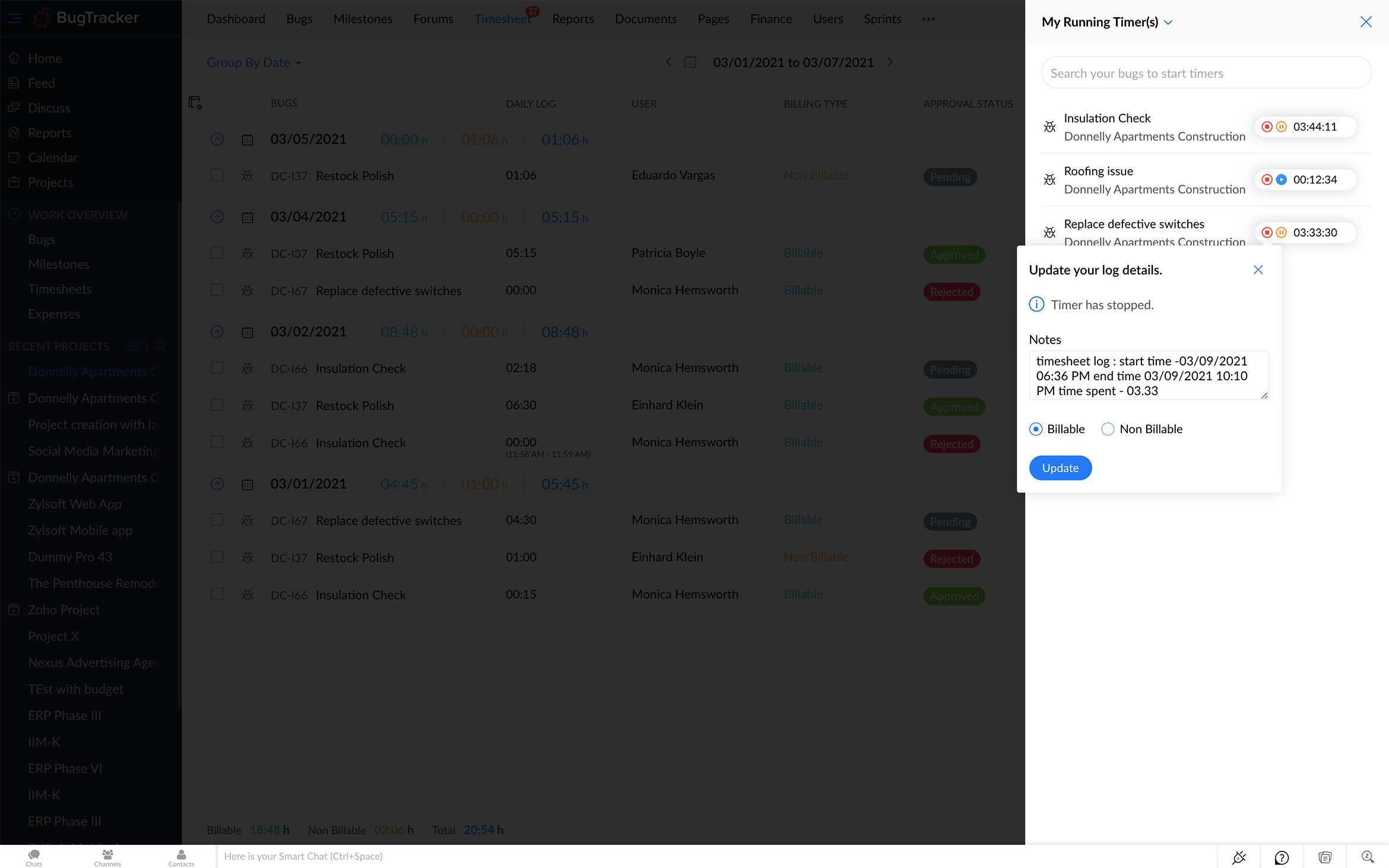Open the Feed sidebar item
1389x868 pixels.
[41, 83]
